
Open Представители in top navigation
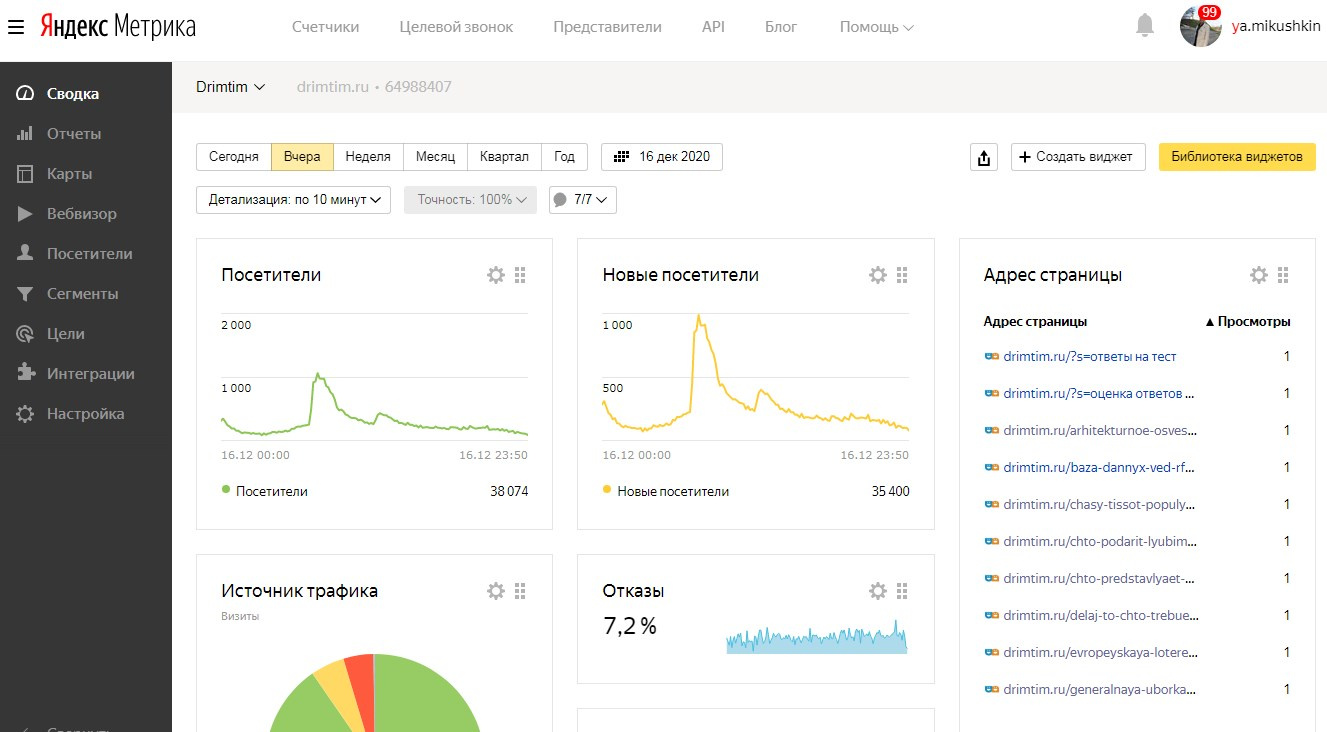point(608,27)
